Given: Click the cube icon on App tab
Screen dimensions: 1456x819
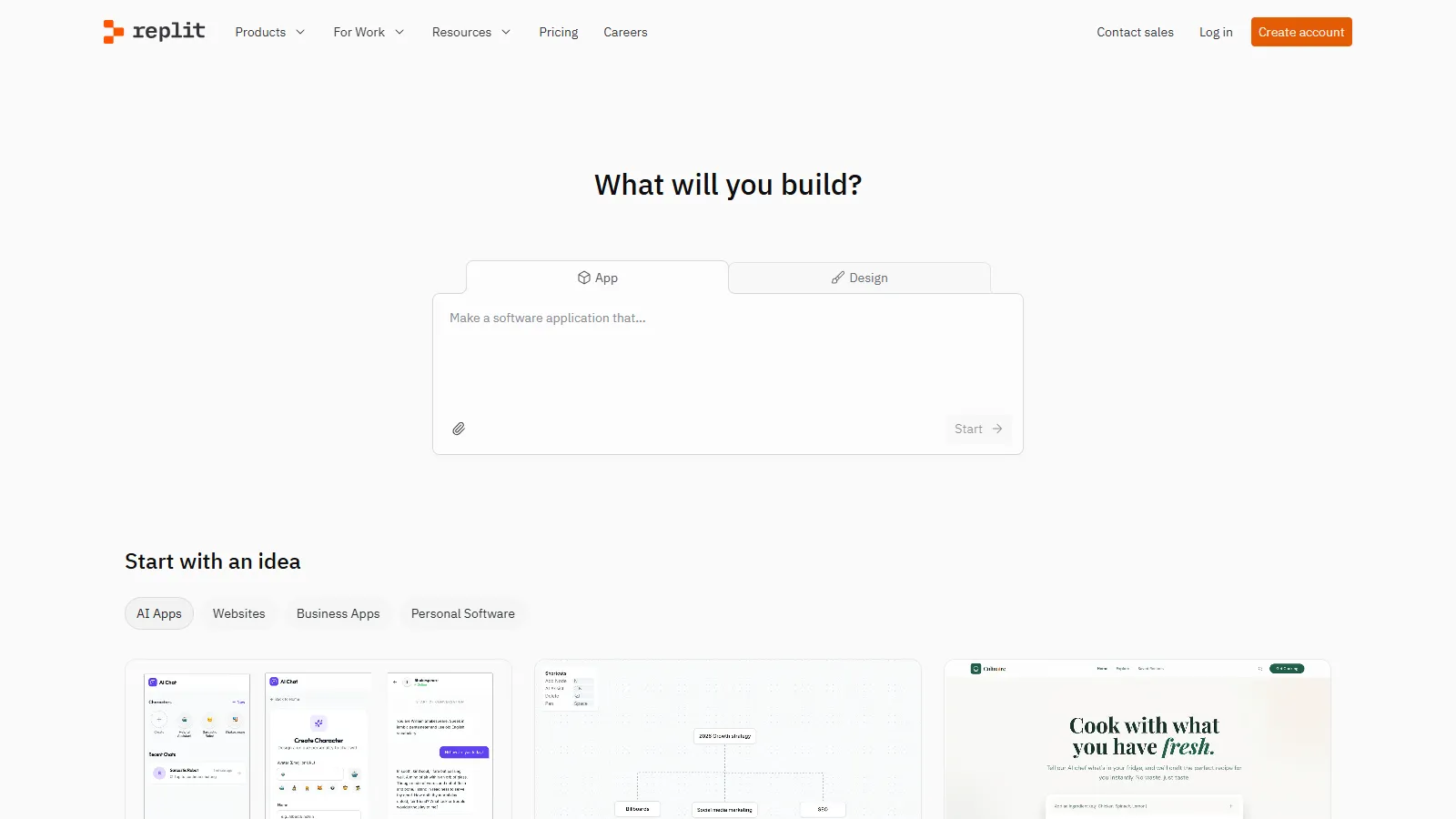Looking at the screenshot, I should click(x=584, y=278).
